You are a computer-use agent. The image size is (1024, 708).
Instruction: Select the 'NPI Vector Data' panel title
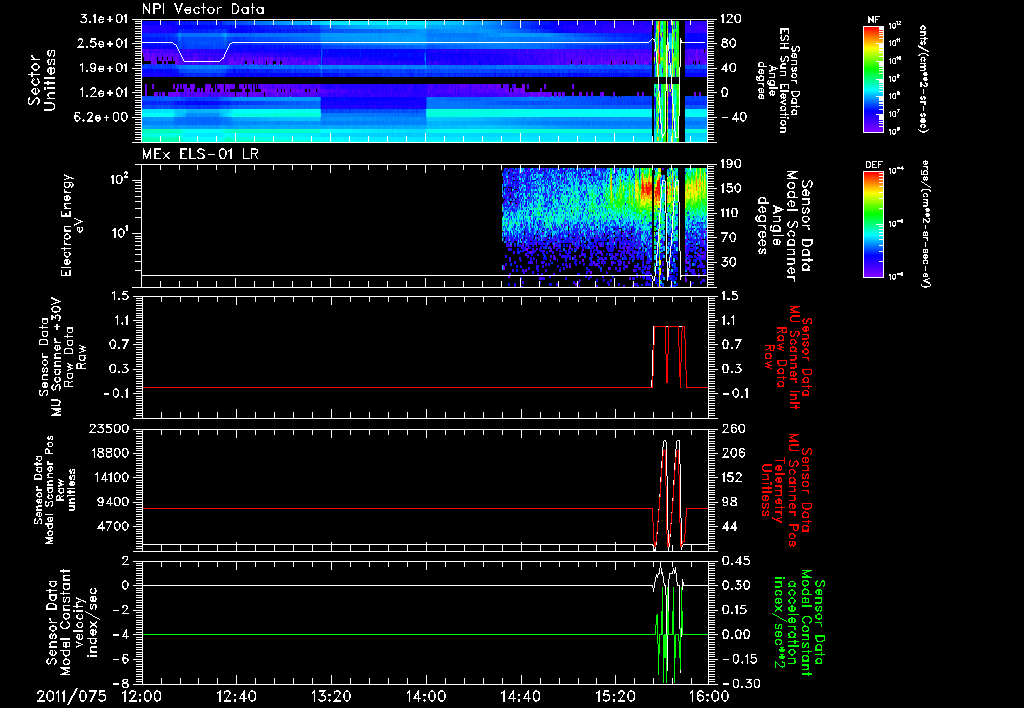[204, 9]
